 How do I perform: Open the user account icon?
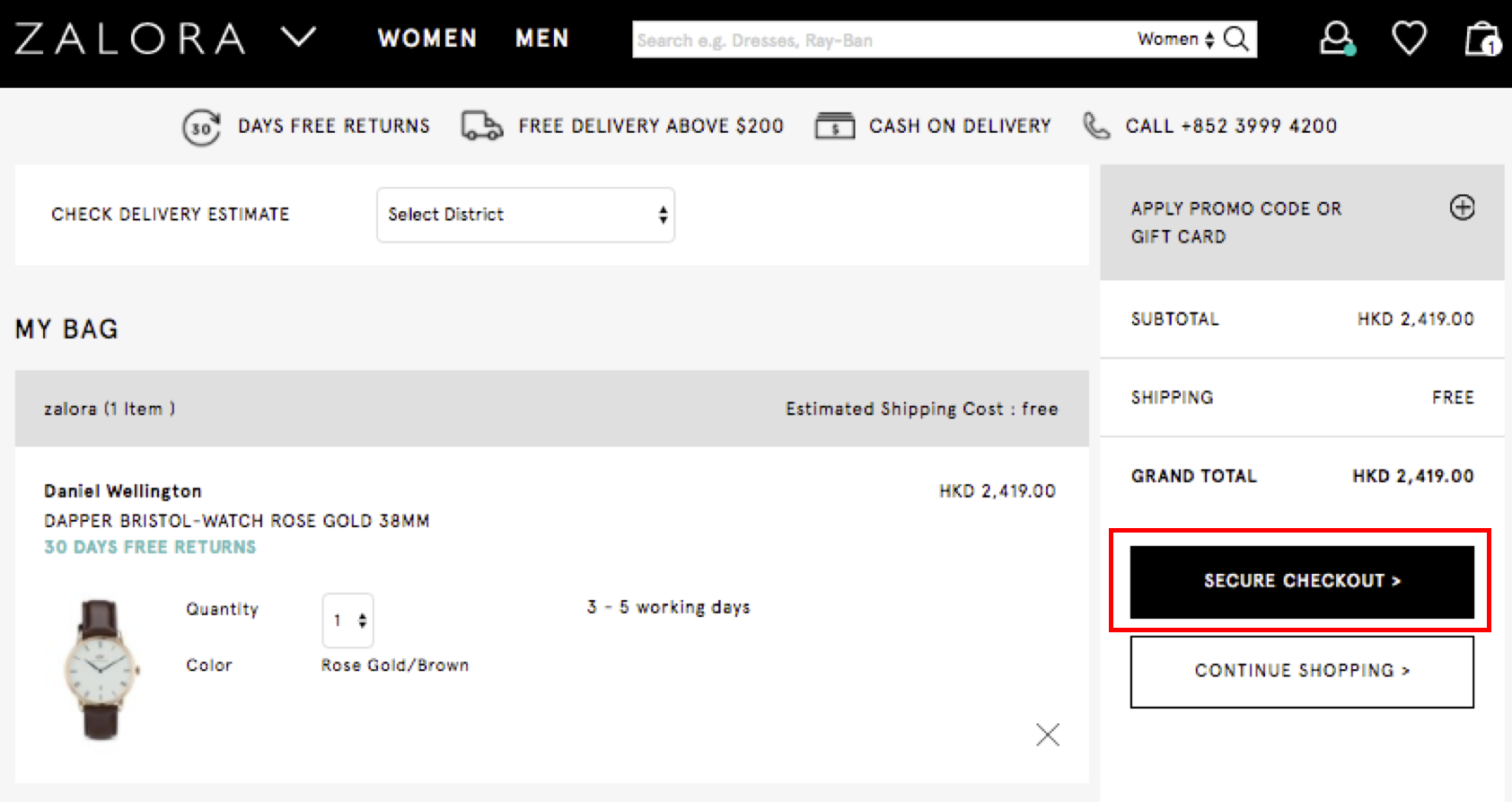[1336, 39]
